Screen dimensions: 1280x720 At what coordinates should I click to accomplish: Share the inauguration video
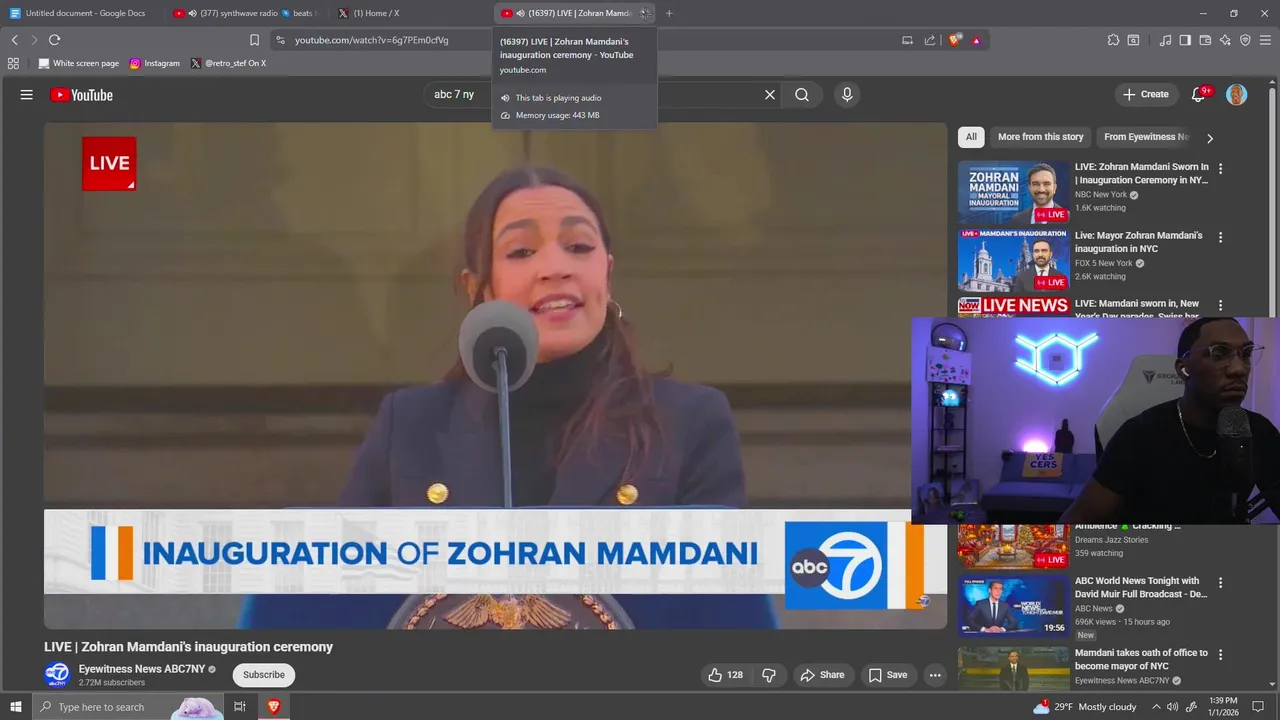824,675
